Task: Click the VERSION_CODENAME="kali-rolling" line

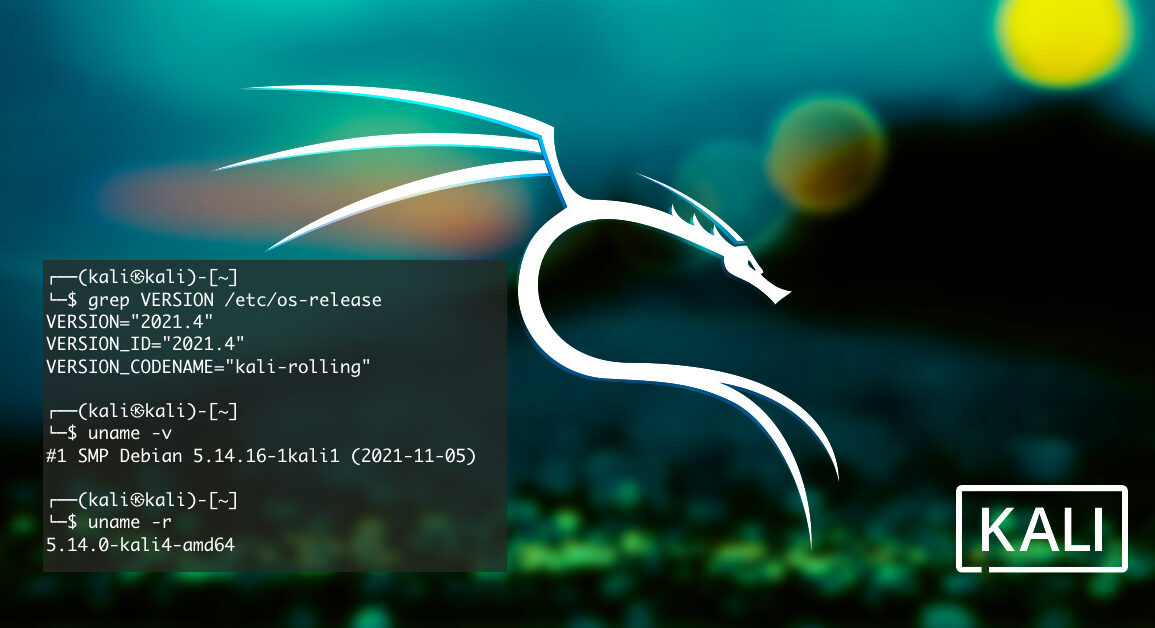Action: (208, 366)
